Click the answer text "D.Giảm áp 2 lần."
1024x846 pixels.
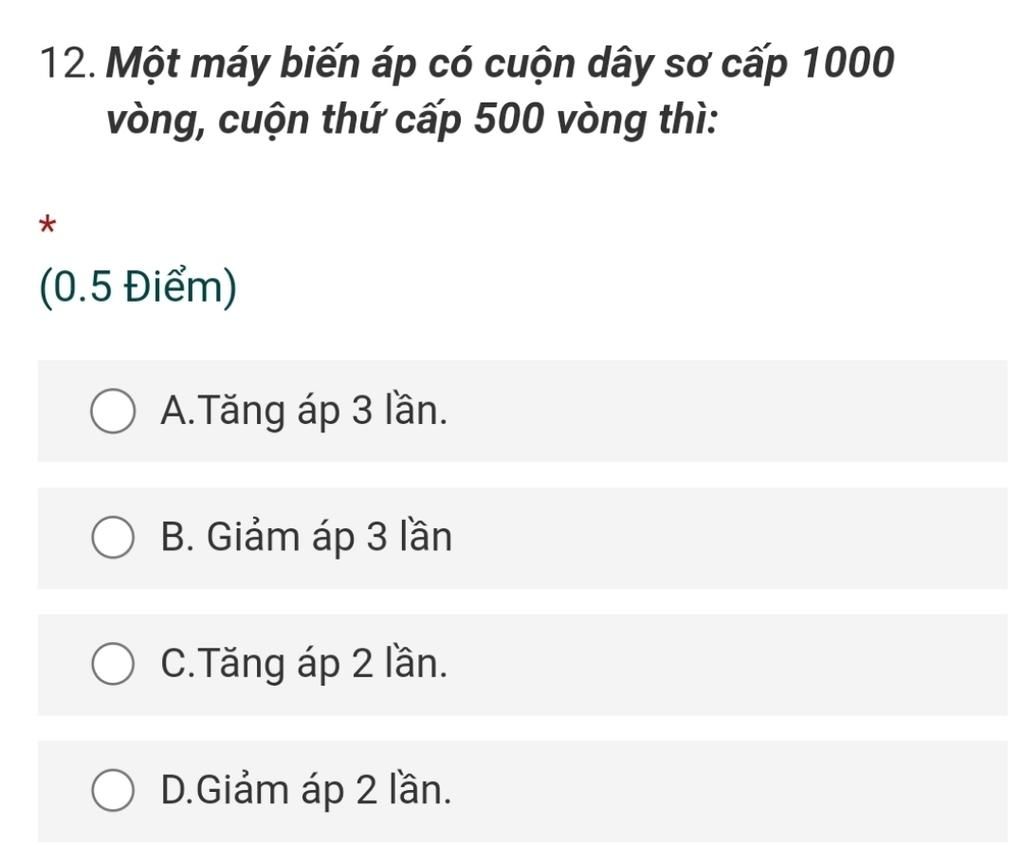[x=305, y=790]
